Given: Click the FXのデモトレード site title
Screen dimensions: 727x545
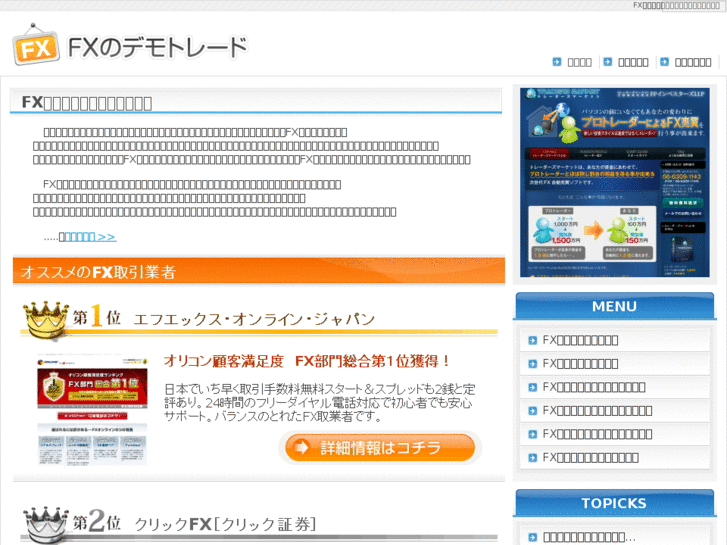Looking at the screenshot, I should pyautogui.click(x=158, y=47).
